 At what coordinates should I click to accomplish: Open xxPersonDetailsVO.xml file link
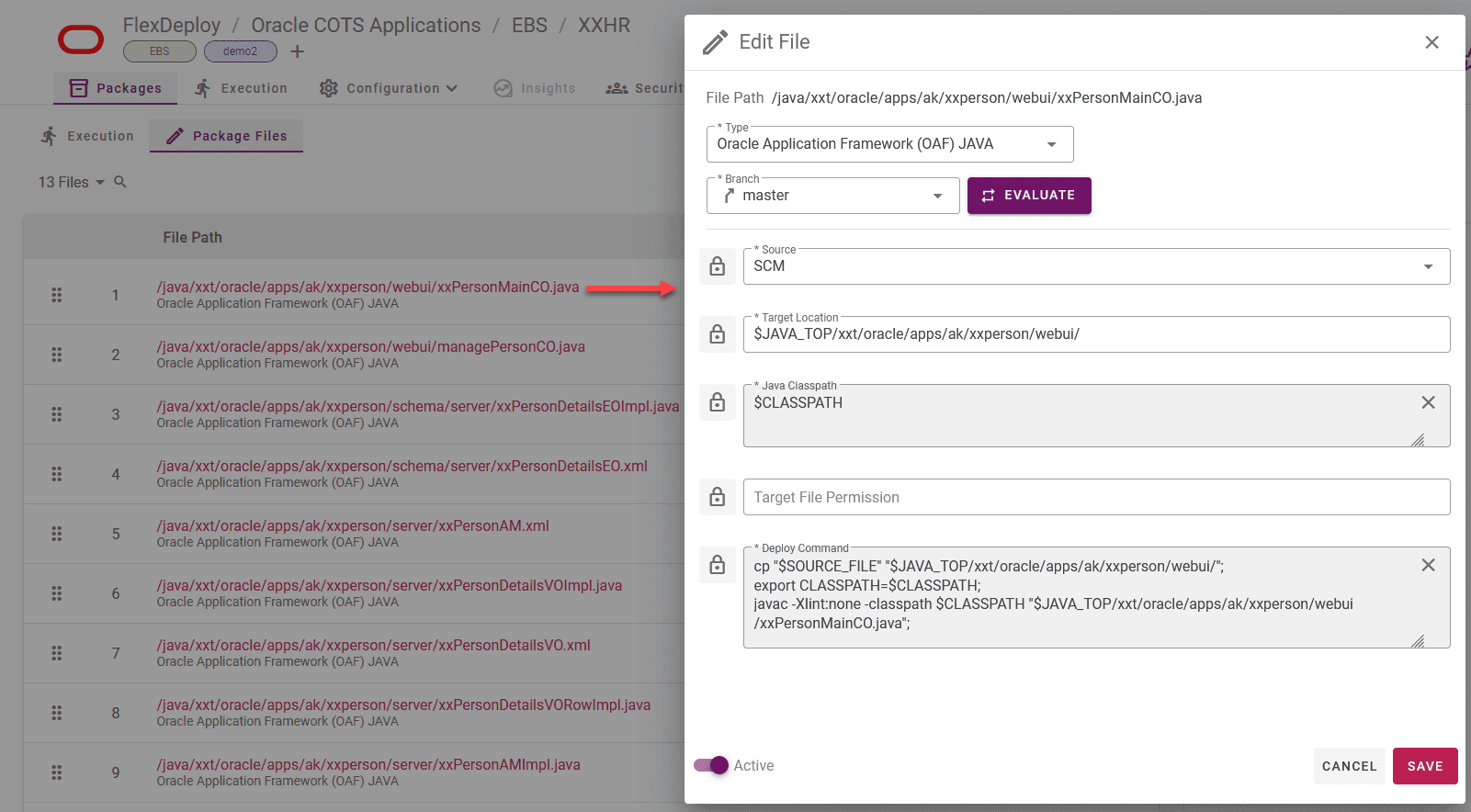373,645
